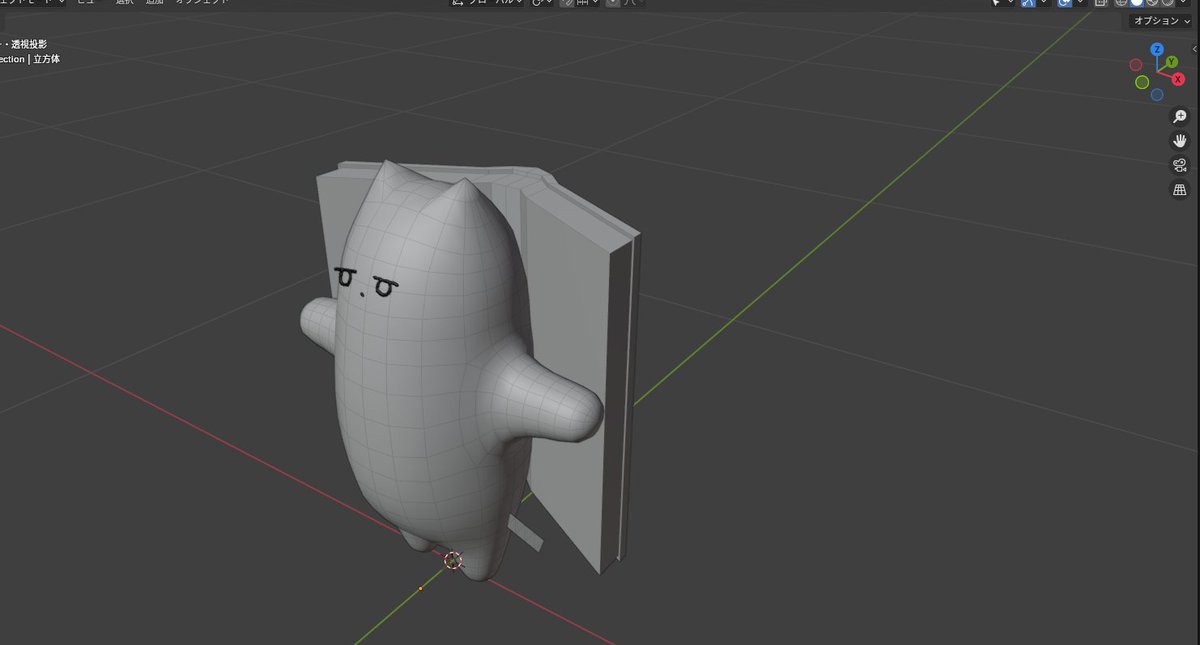This screenshot has height=645, width=1200.
Task: Click the magnifier zoom view icon
Action: [1180, 117]
